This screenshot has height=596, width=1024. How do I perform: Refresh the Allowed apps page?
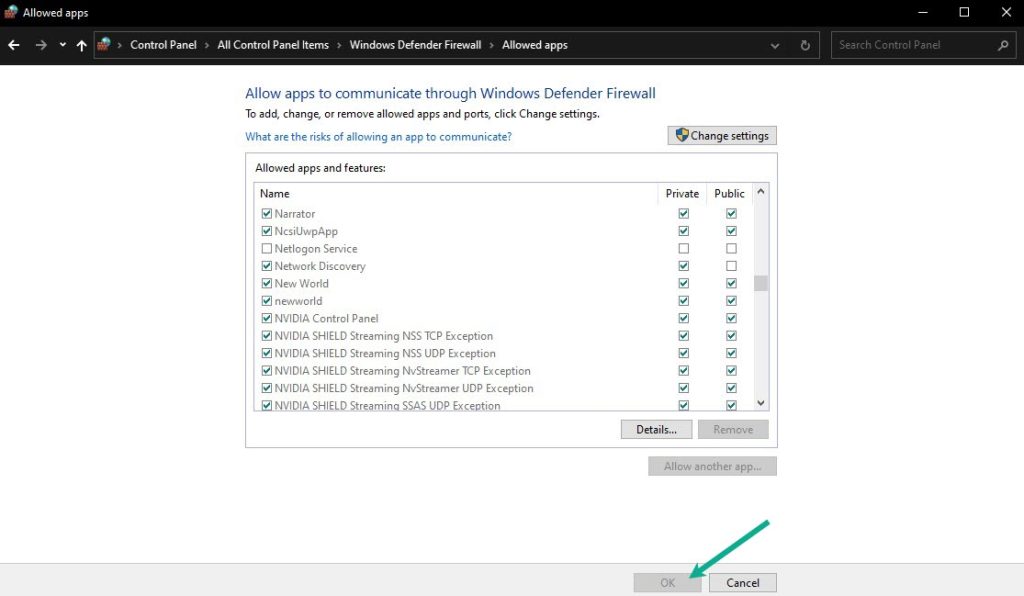(x=805, y=45)
